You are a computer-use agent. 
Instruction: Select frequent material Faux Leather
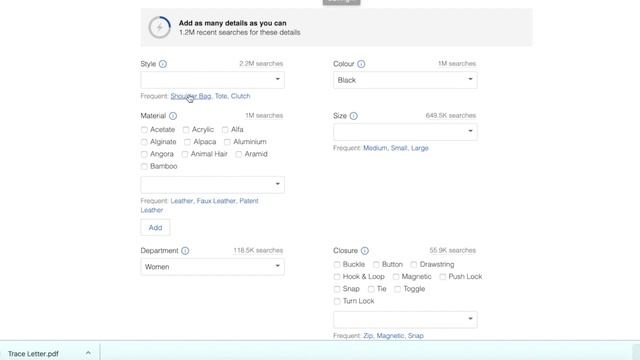click(x=216, y=201)
